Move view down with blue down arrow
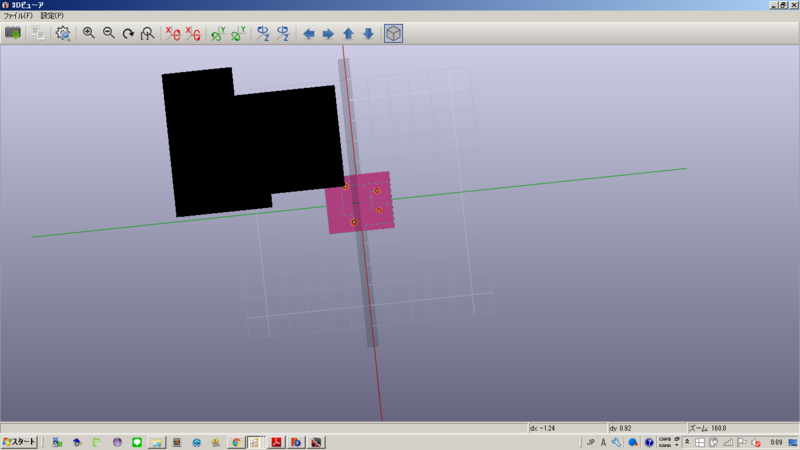Viewport: 800px width, 450px height. coord(368,34)
